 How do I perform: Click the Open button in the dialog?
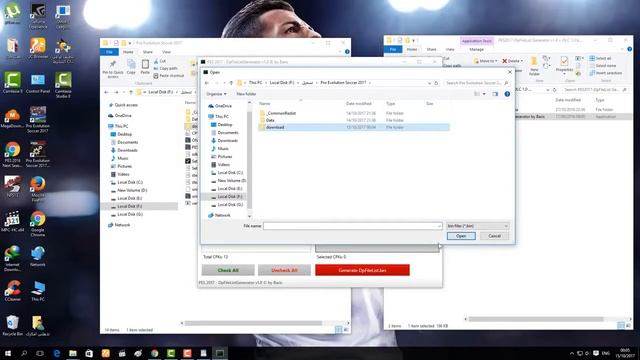click(461, 236)
